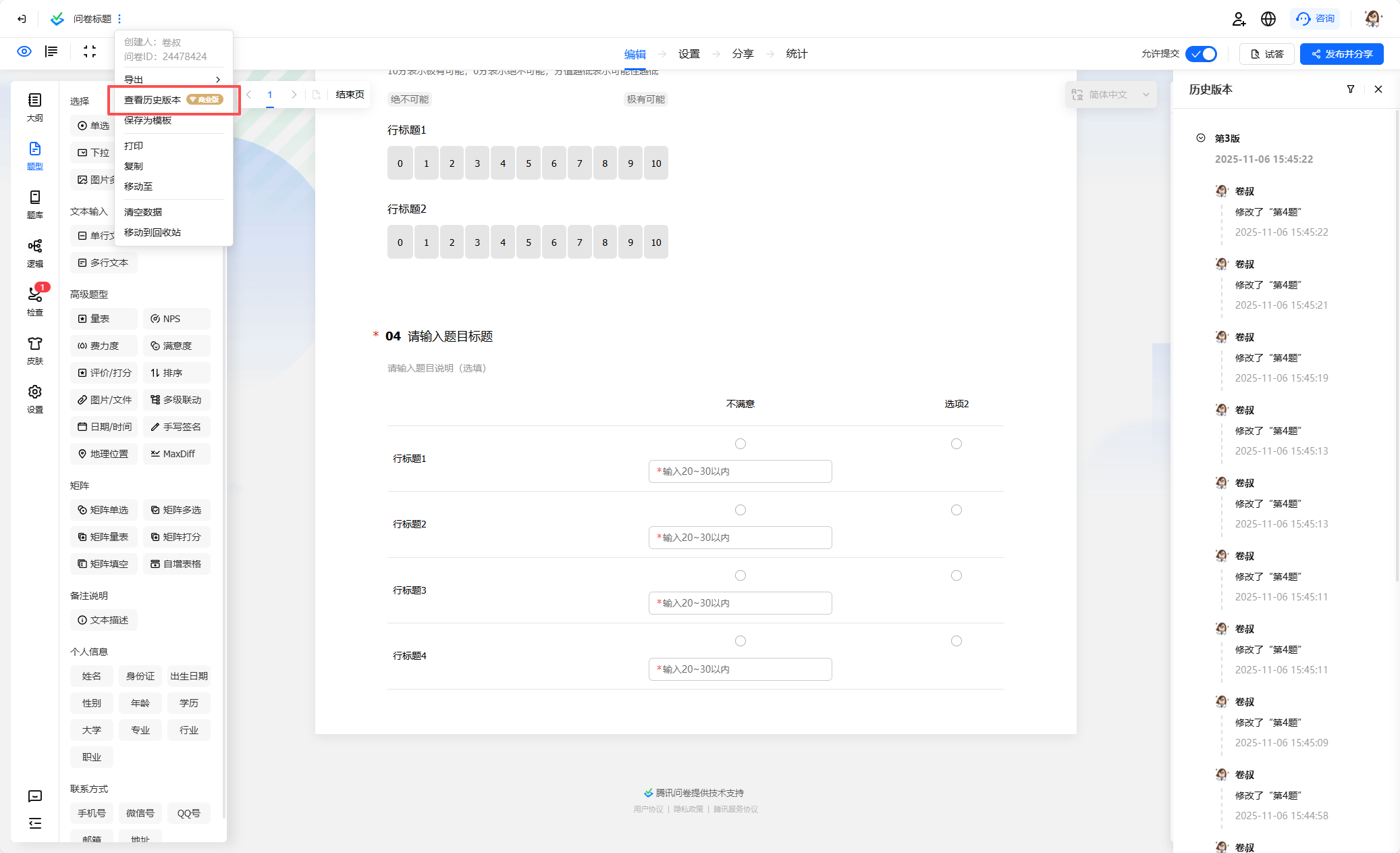Click the 试答 button
Viewport: 1400px width, 853px height.
tap(1266, 54)
